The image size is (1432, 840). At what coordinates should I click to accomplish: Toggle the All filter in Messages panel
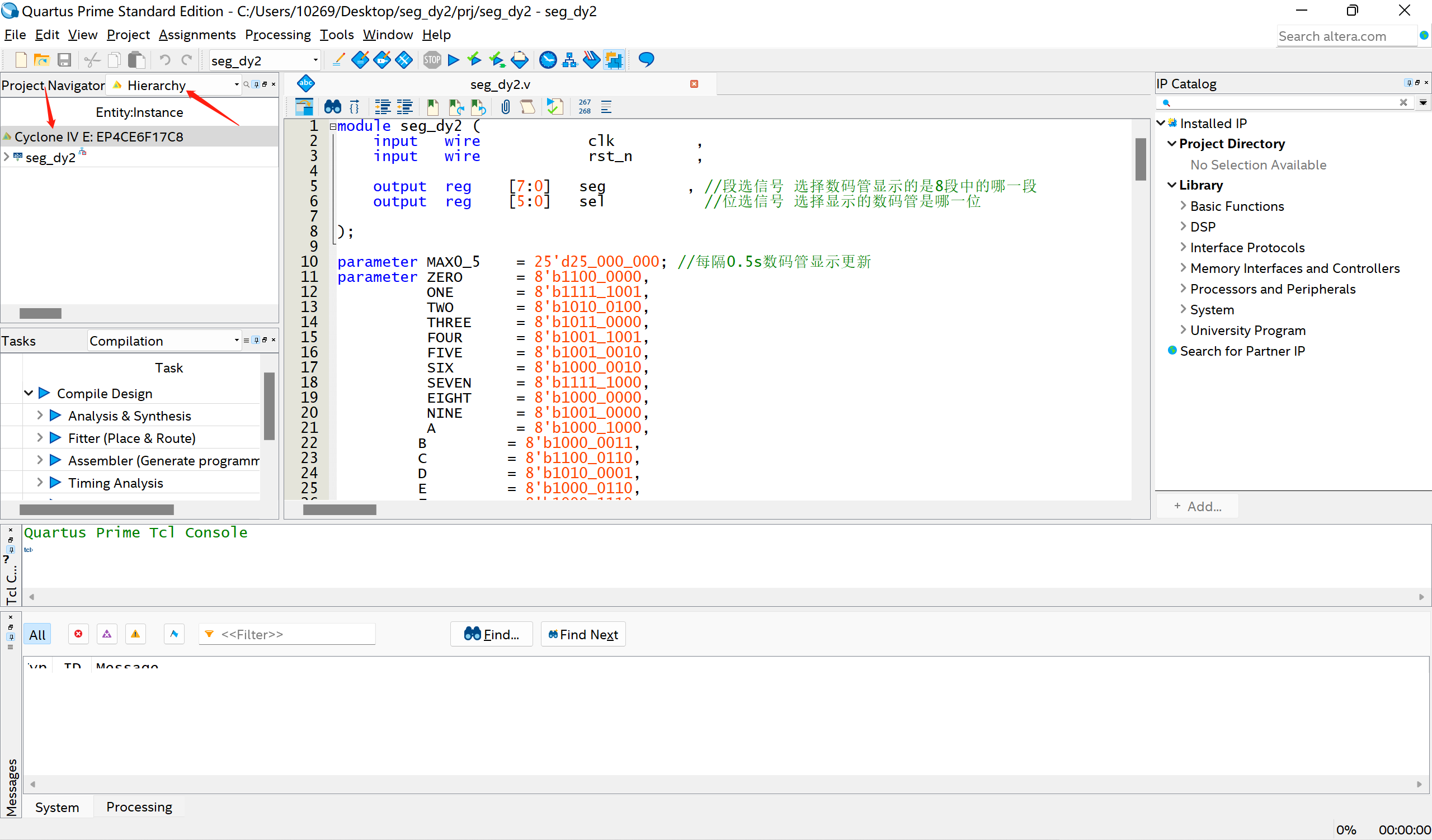tap(36, 634)
